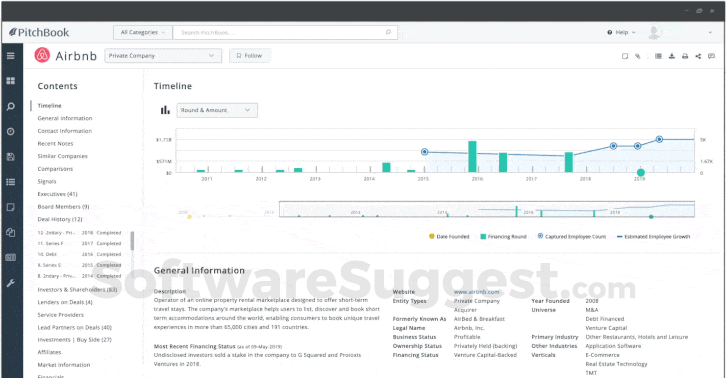Expand the Help menu
Viewport: 726px width, 378px height.
coord(621,32)
